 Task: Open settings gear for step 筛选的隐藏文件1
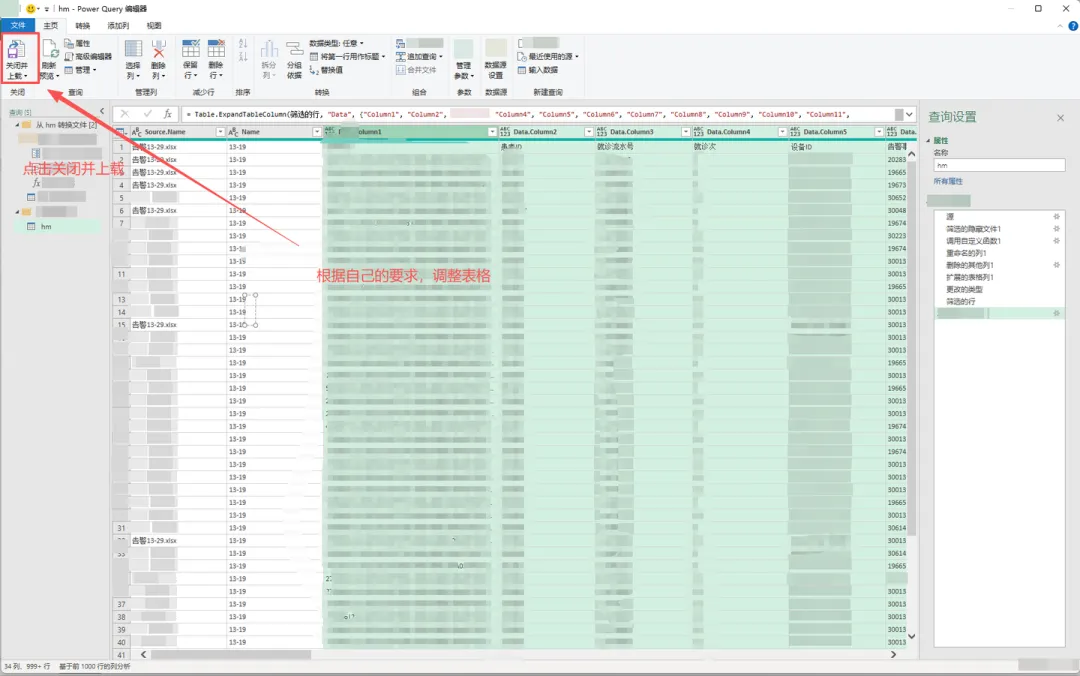point(1056,229)
